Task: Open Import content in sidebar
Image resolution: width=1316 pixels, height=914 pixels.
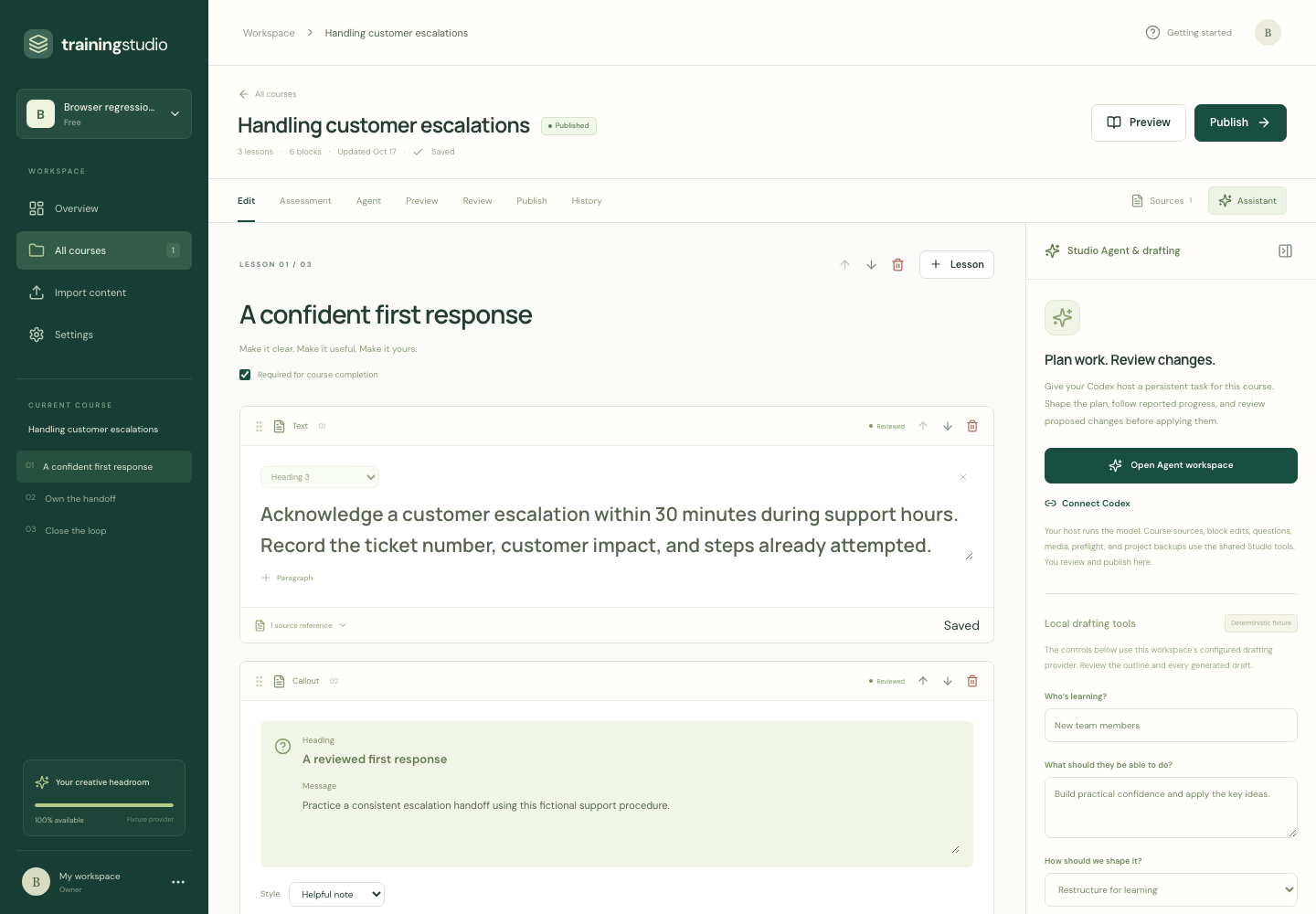Action: [104, 292]
